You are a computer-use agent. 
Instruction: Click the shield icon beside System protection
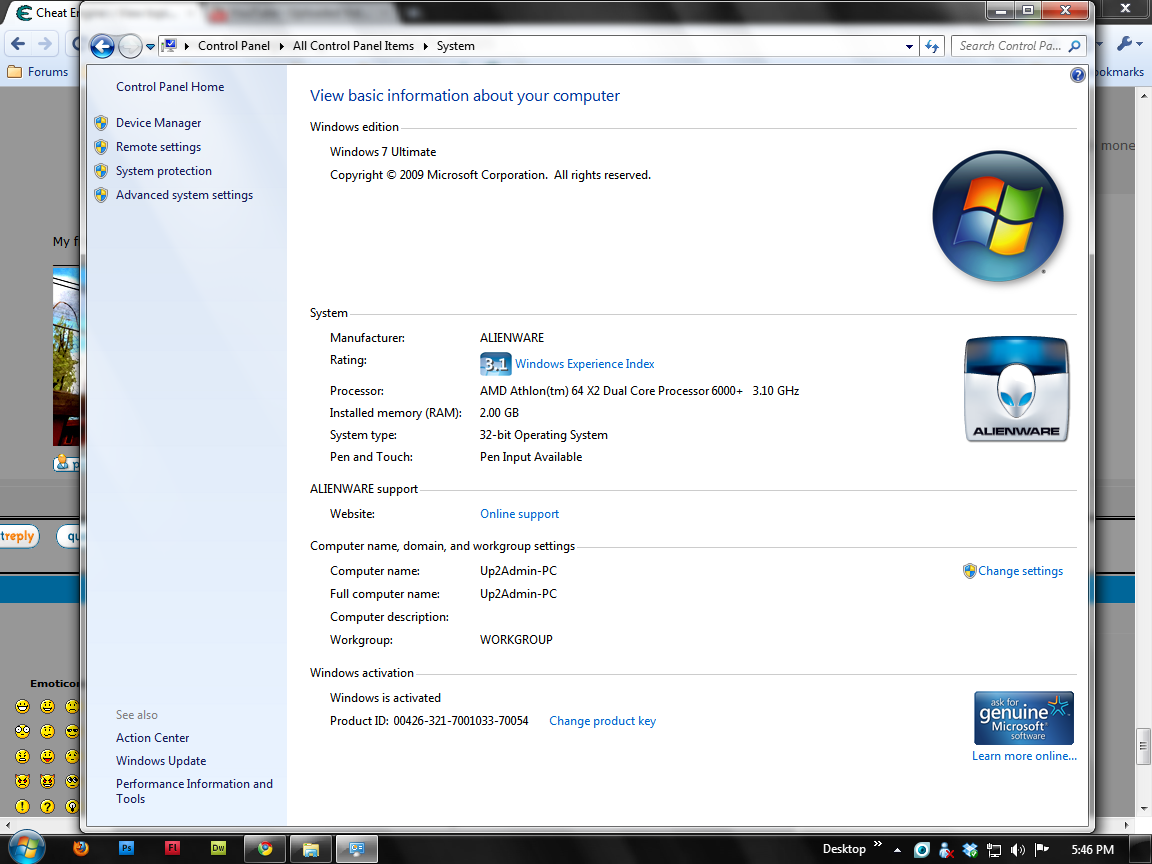[101, 171]
